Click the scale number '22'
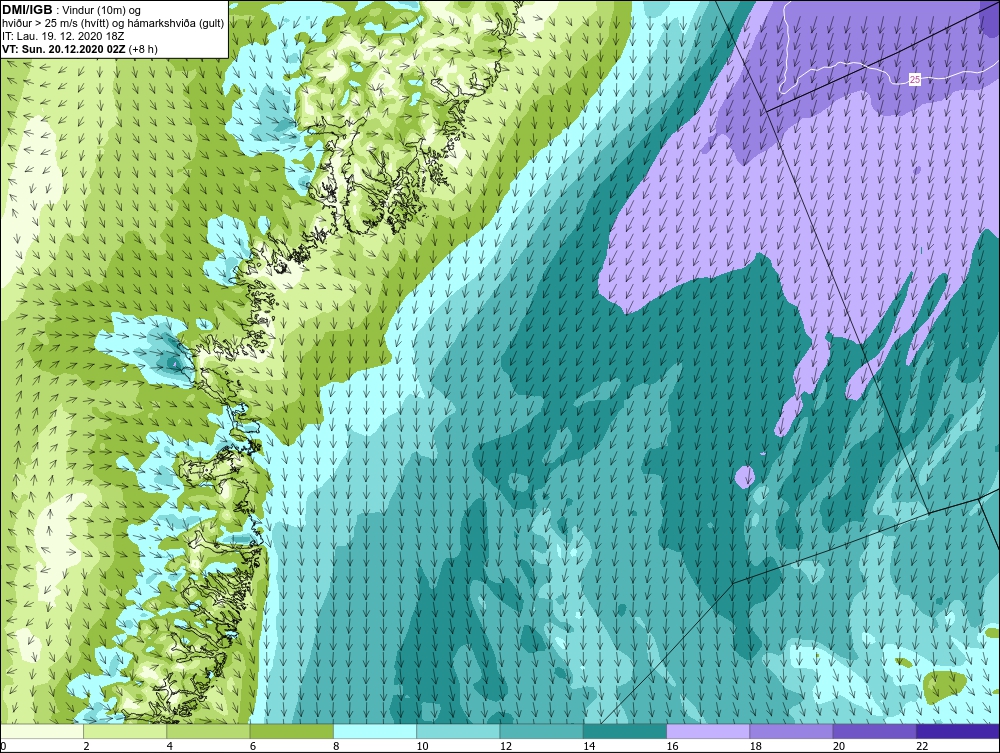 [922, 746]
